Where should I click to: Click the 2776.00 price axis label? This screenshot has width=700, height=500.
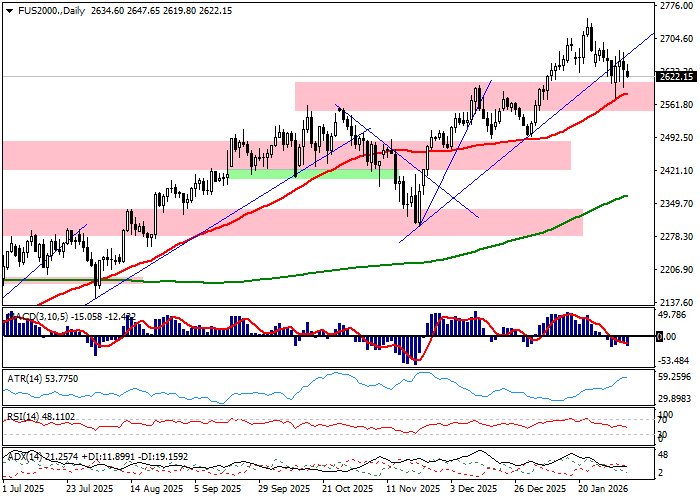click(677, 6)
